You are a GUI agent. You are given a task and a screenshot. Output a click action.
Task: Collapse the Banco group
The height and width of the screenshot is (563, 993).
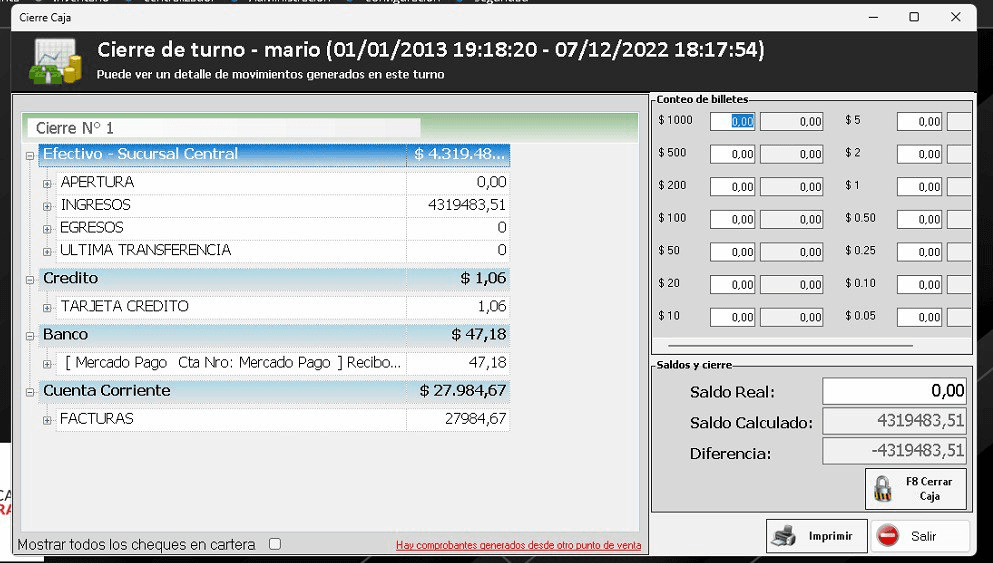pos(30,335)
